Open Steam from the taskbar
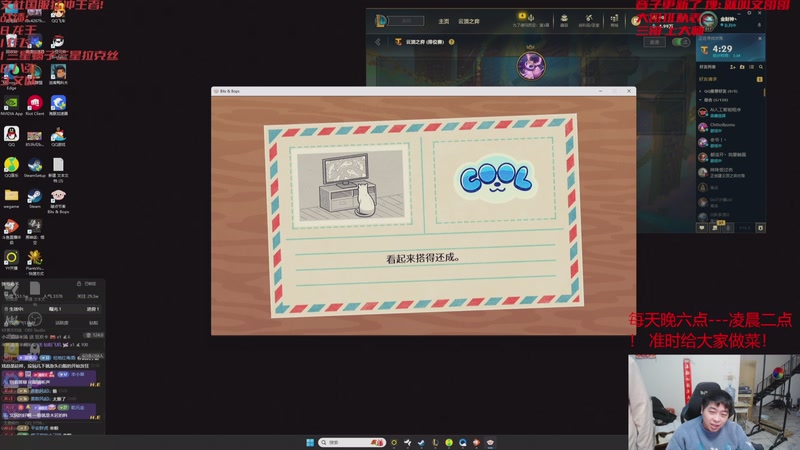Image resolution: width=800 pixels, height=450 pixels. point(421,442)
